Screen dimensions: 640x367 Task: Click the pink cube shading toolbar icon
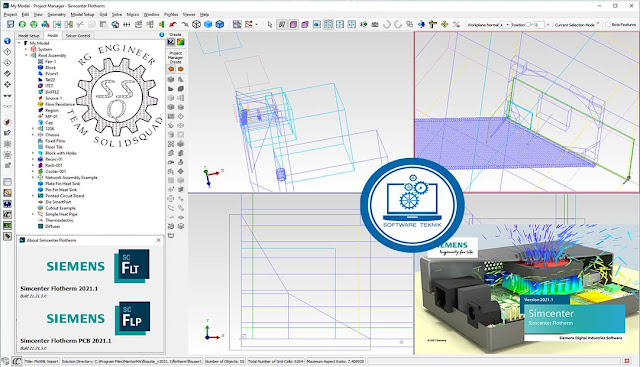(x=293, y=24)
